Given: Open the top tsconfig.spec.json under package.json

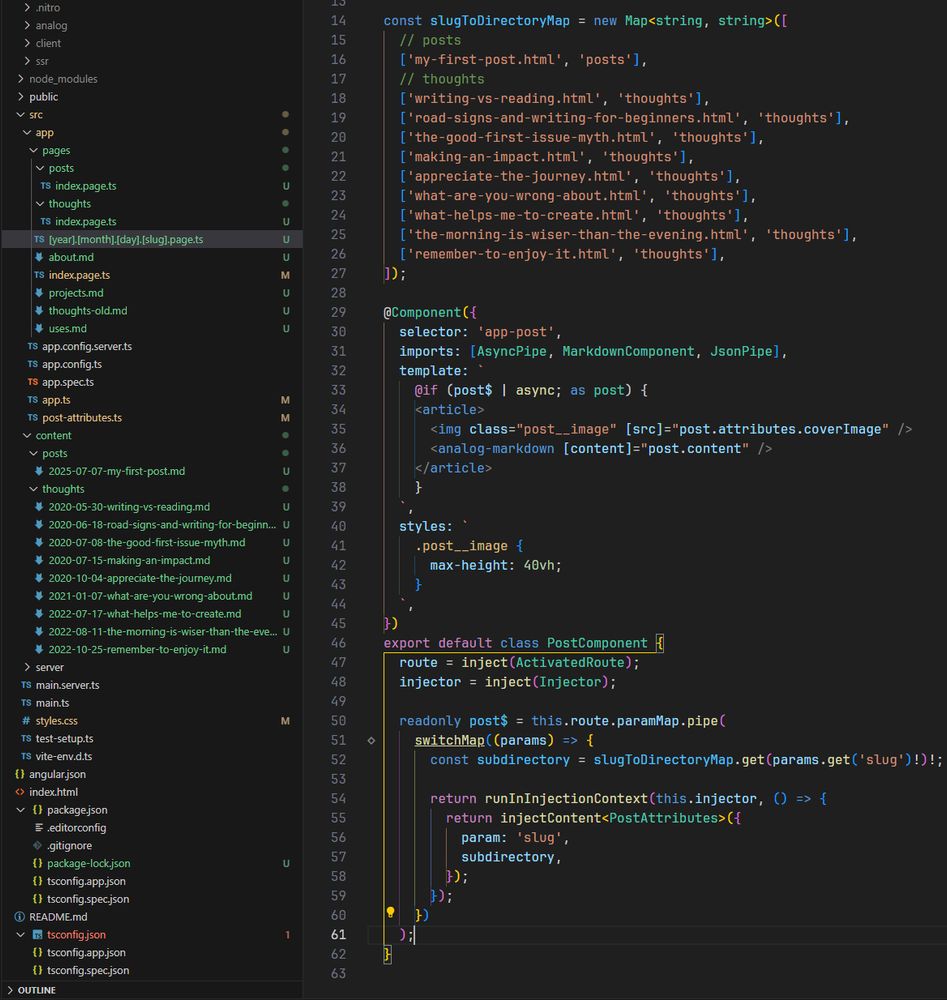Looking at the screenshot, I should (x=88, y=899).
